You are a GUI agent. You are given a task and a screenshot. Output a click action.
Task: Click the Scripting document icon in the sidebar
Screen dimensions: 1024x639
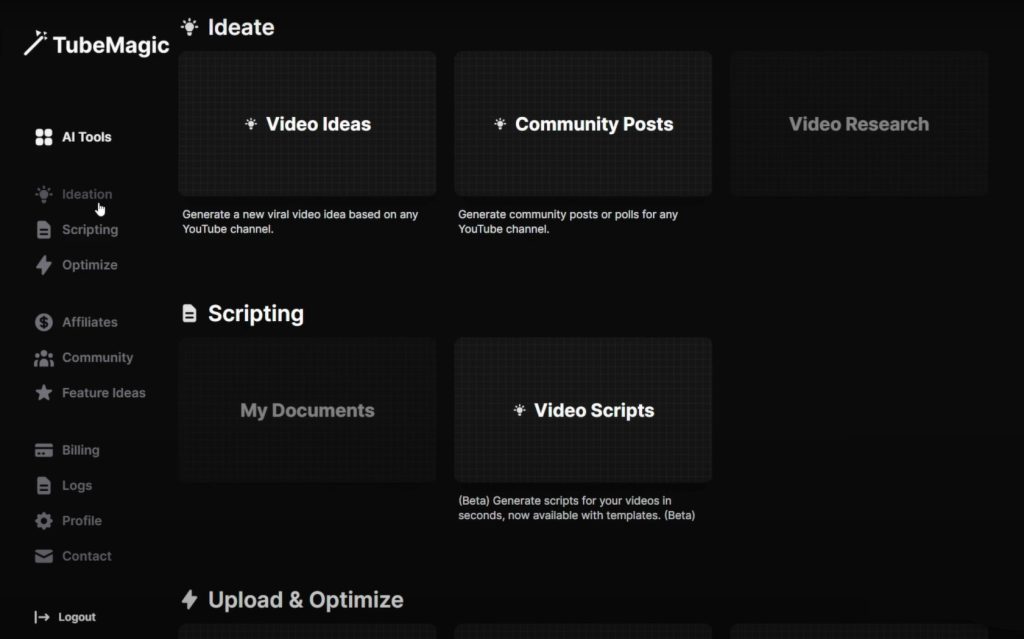click(42, 229)
